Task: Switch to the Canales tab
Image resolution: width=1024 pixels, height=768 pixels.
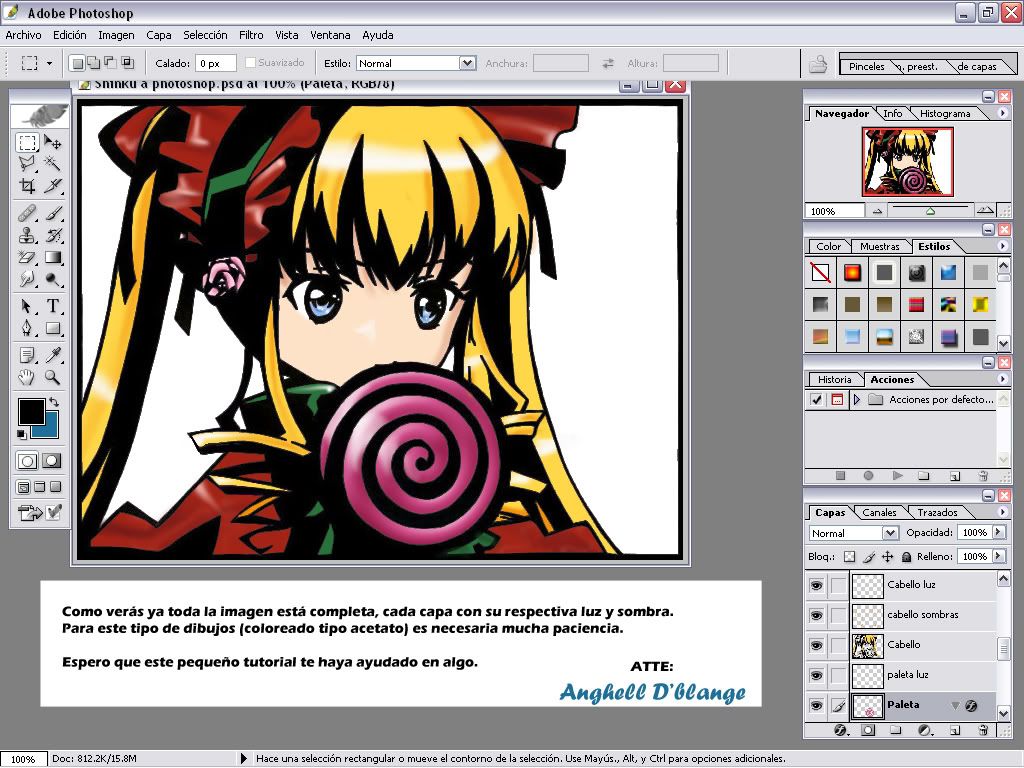Action: (x=879, y=513)
